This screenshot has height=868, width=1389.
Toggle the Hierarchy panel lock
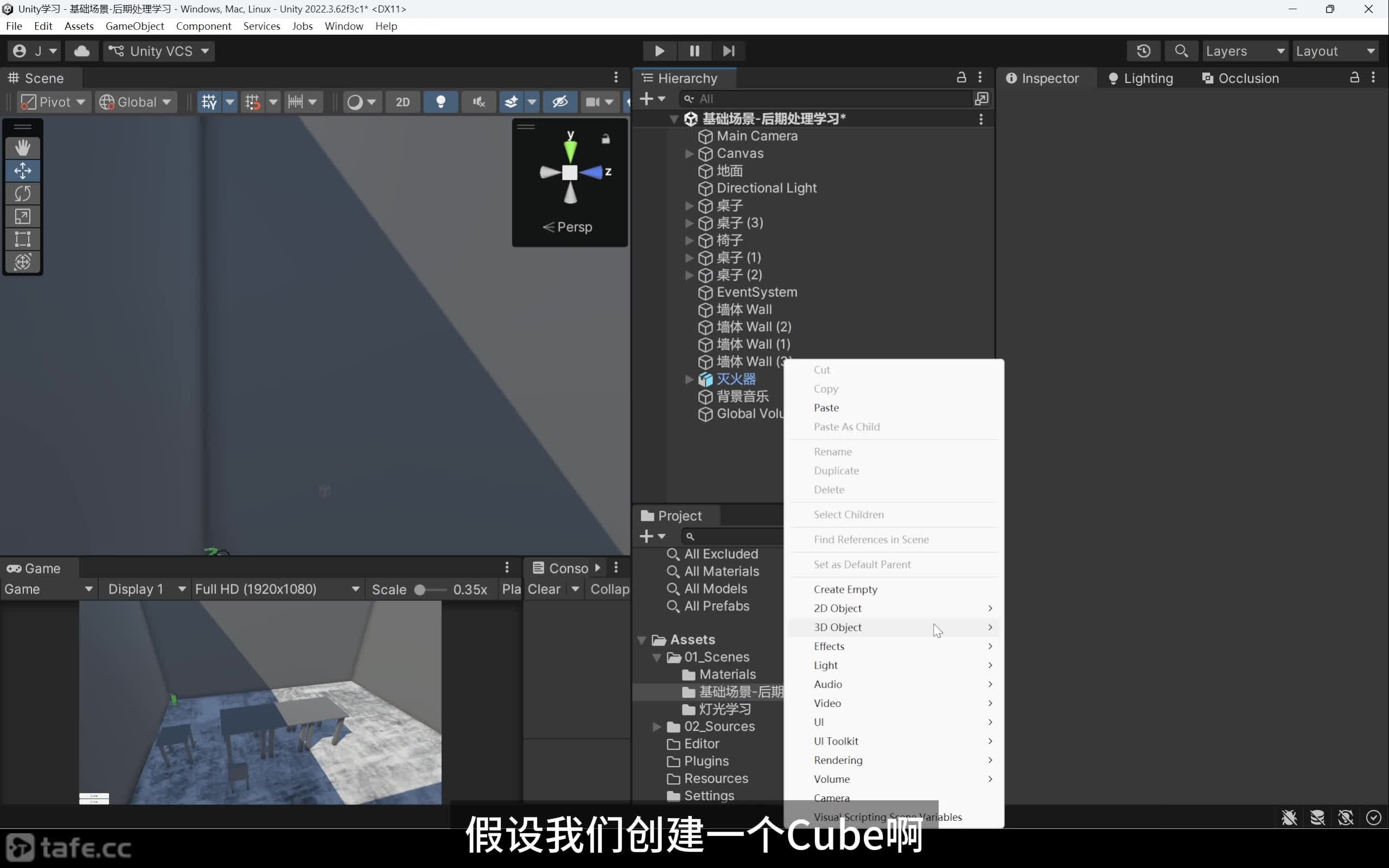point(961,78)
